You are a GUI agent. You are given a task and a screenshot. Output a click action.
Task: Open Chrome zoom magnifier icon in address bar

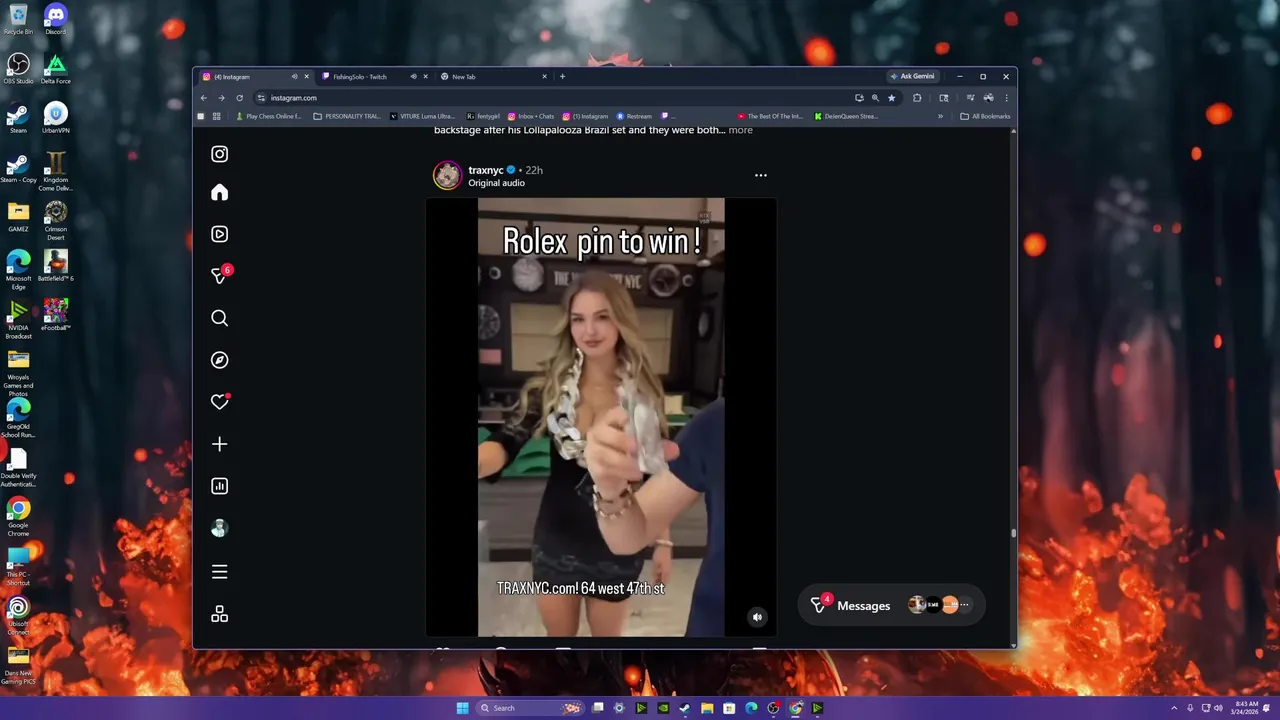875,98
